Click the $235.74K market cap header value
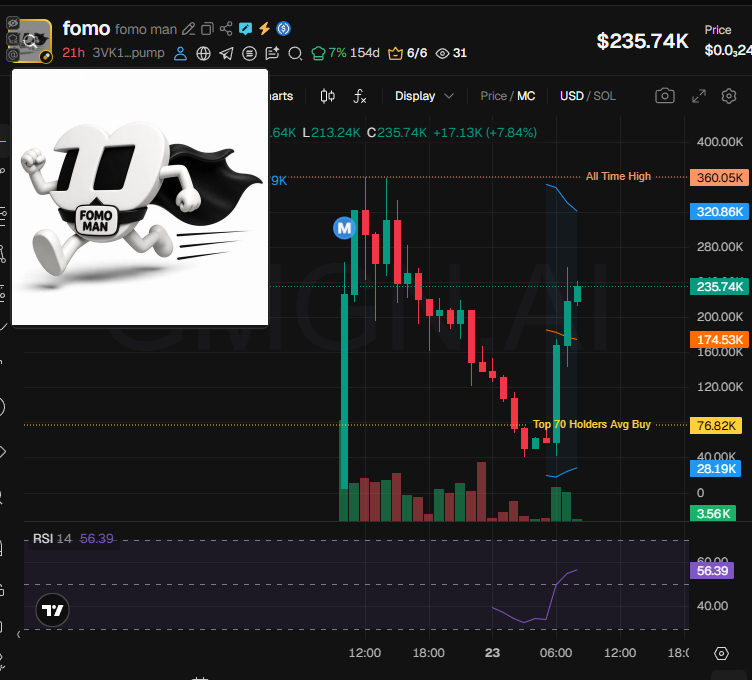 pyautogui.click(x=642, y=41)
